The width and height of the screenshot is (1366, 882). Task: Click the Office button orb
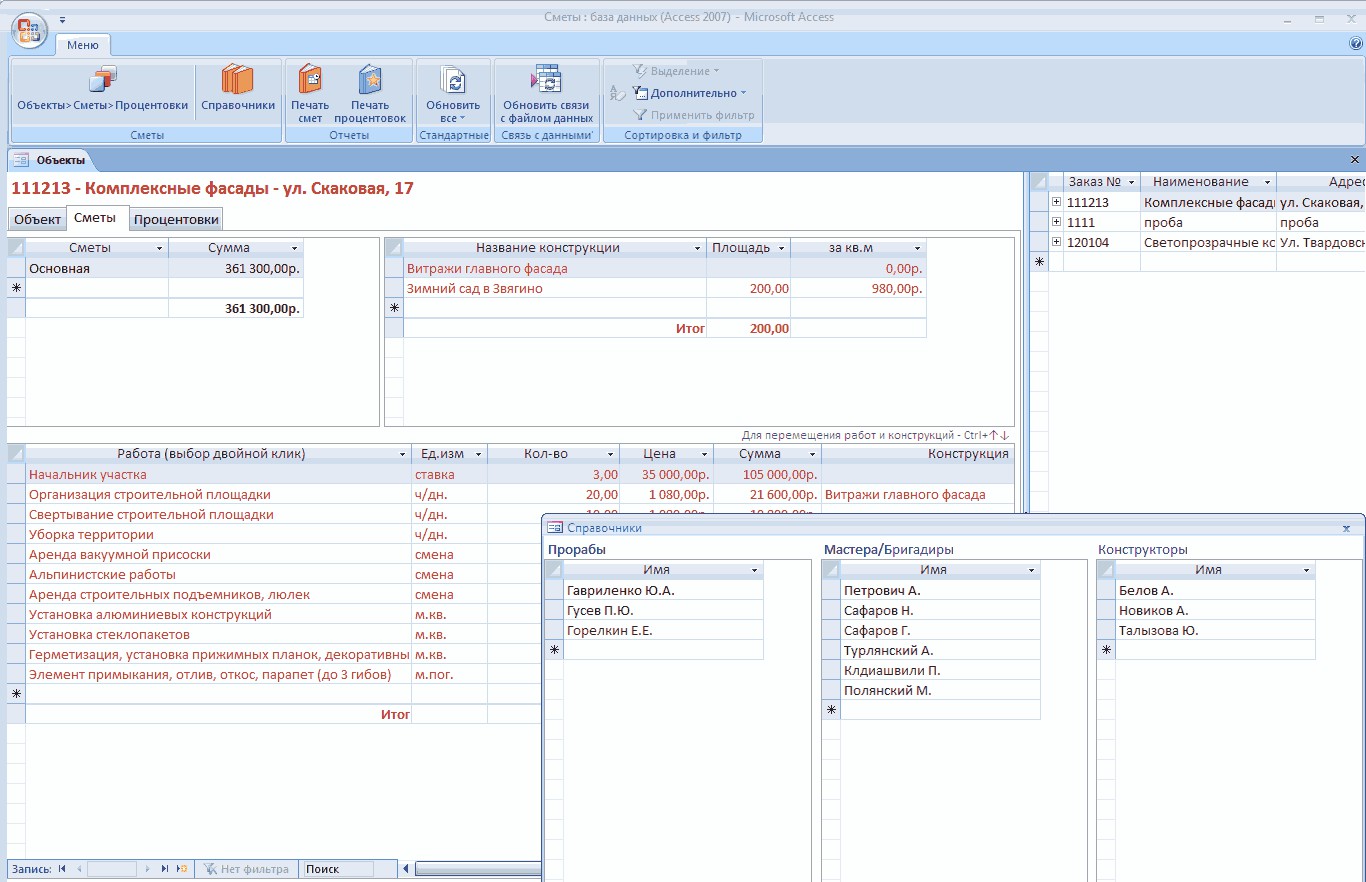click(x=29, y=31)
